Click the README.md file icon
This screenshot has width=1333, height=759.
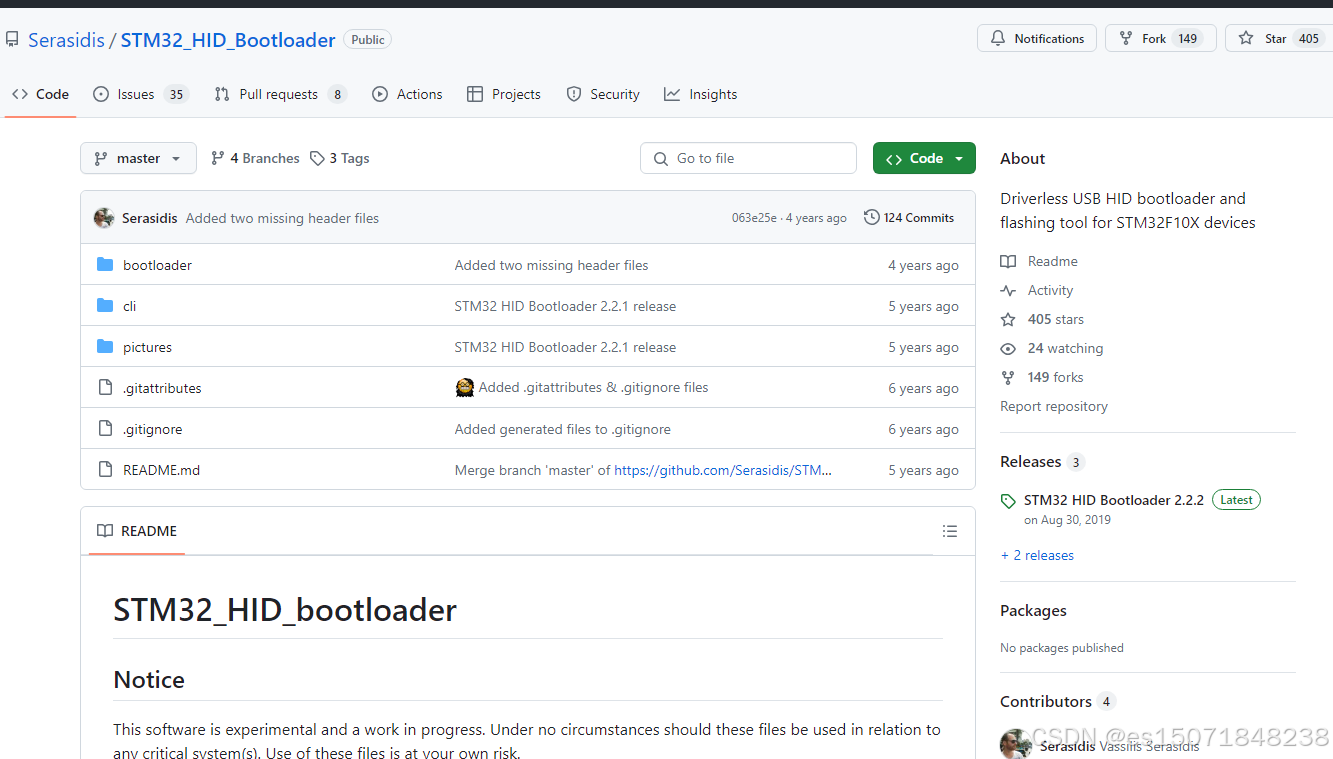105,470
